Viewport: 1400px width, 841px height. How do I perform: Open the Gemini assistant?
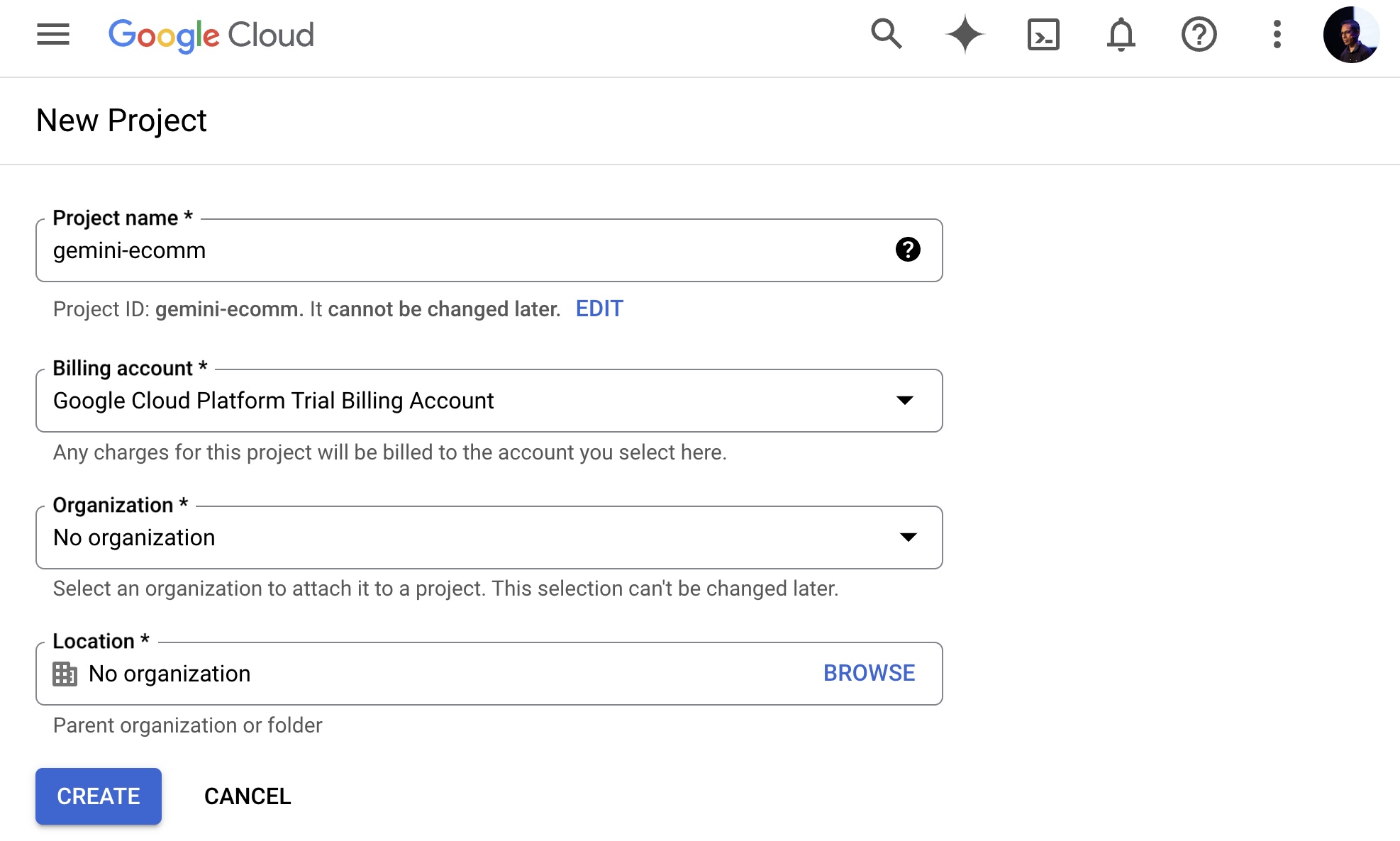point(965,35)
